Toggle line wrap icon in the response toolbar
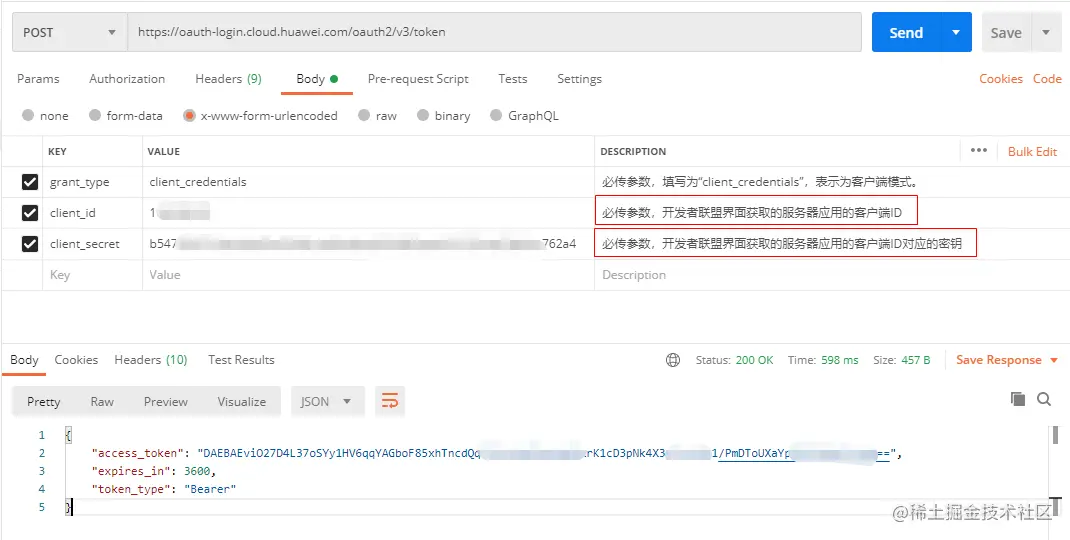1070x540 pixels. coord(390,401)
